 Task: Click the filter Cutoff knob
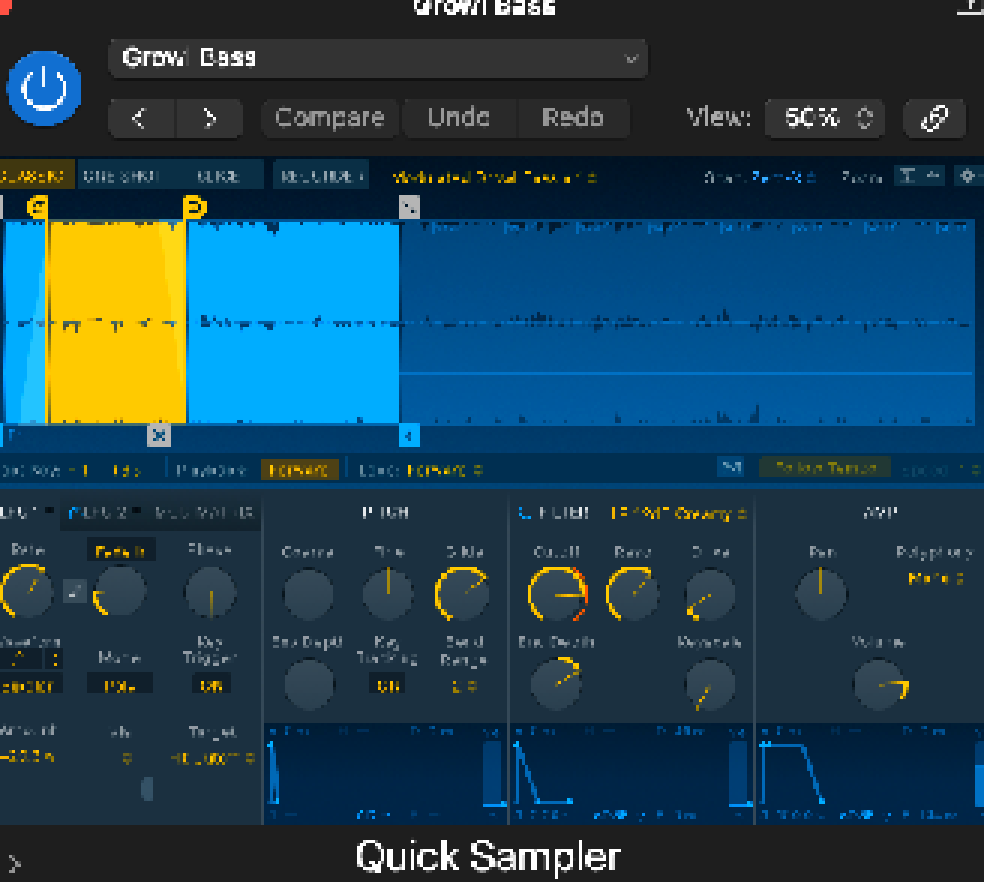[x=557, y=593]
